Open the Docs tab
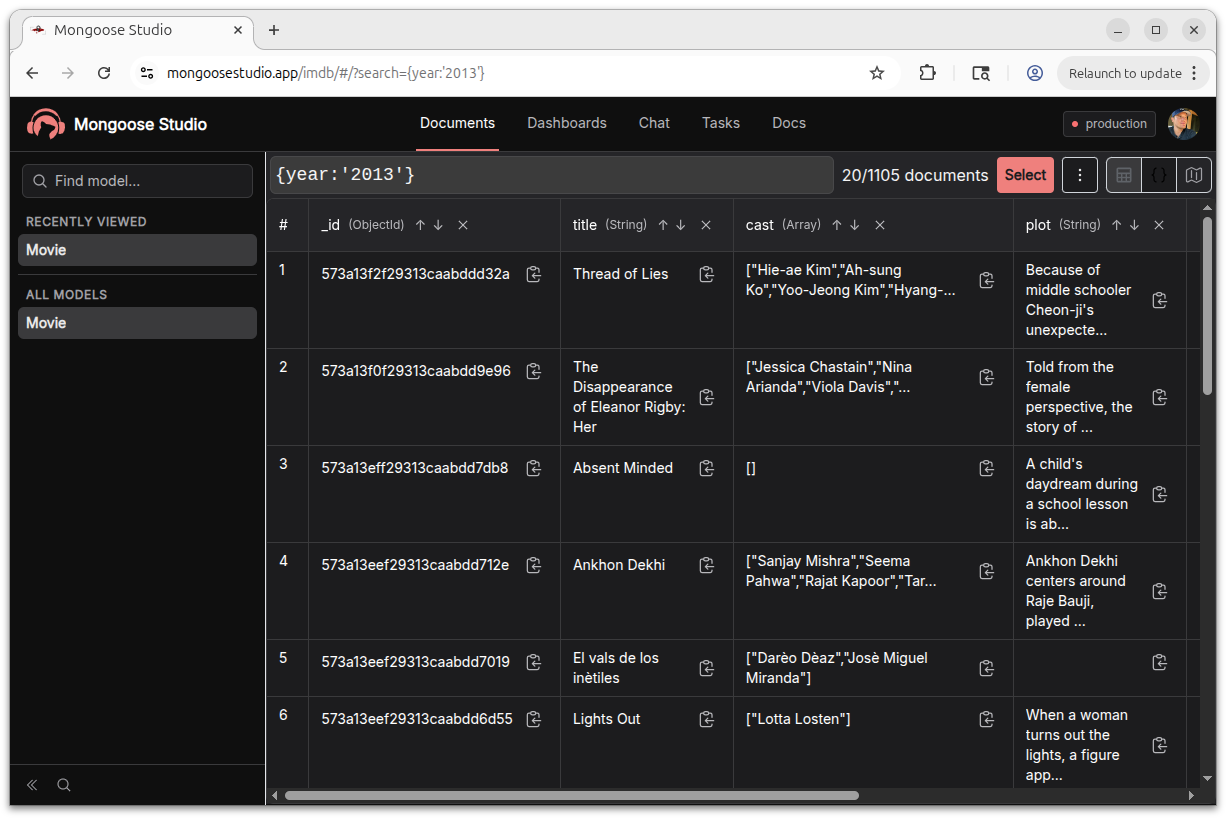The height and width of the screenshot is (818, 1226). point(789,123)
